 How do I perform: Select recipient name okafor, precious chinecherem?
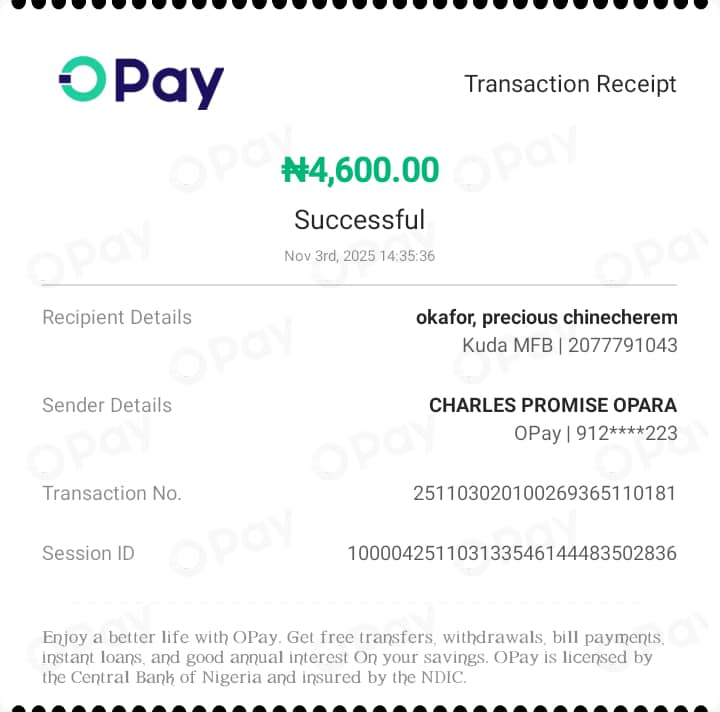click(546, 317)
